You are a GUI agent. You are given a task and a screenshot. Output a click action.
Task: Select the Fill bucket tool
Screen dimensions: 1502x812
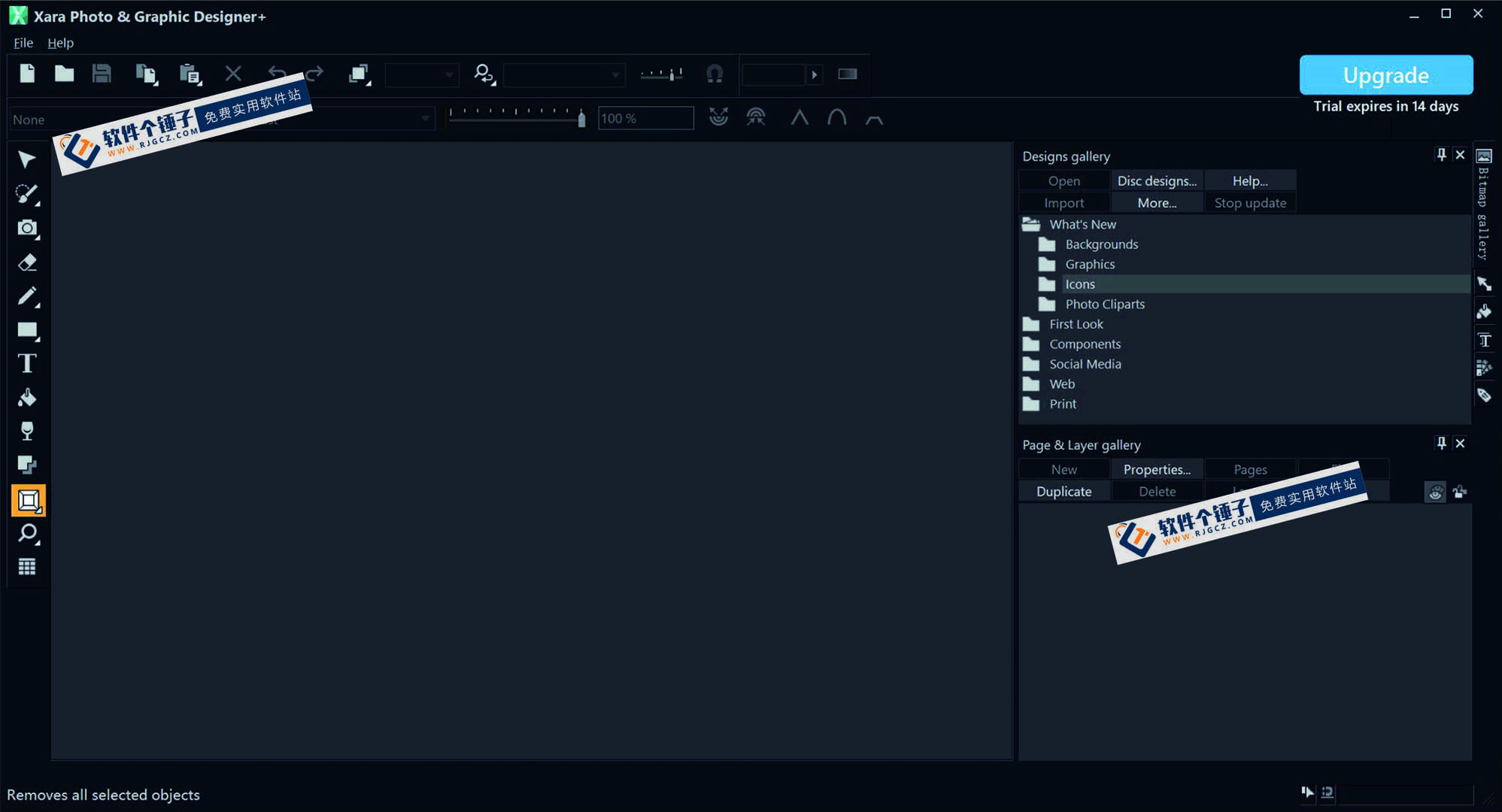tap(27, 398)
